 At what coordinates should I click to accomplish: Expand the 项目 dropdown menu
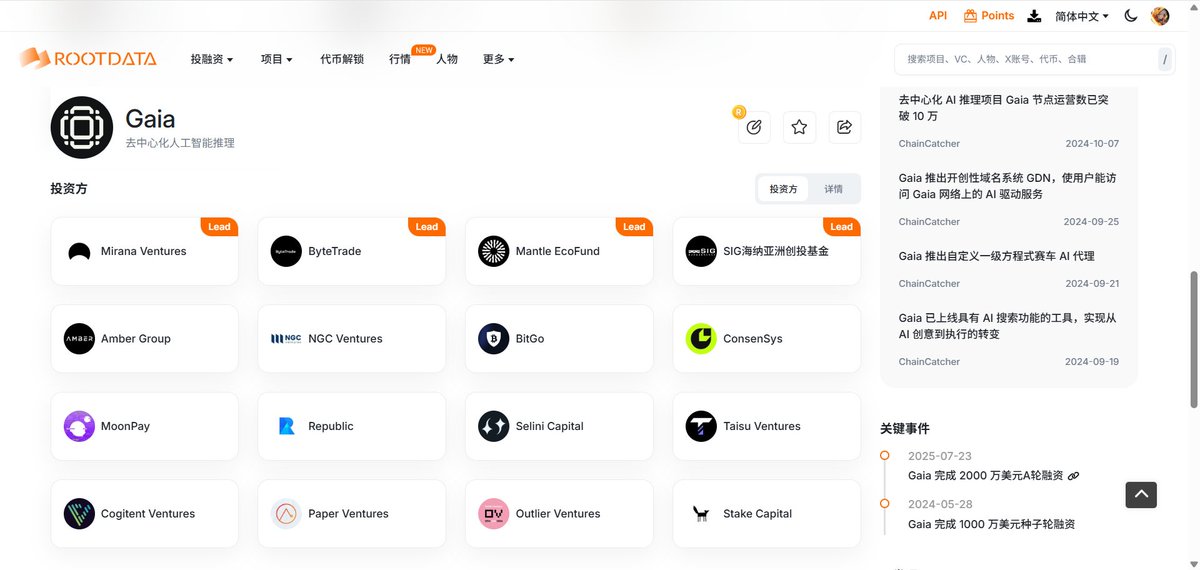click(277, 59)
